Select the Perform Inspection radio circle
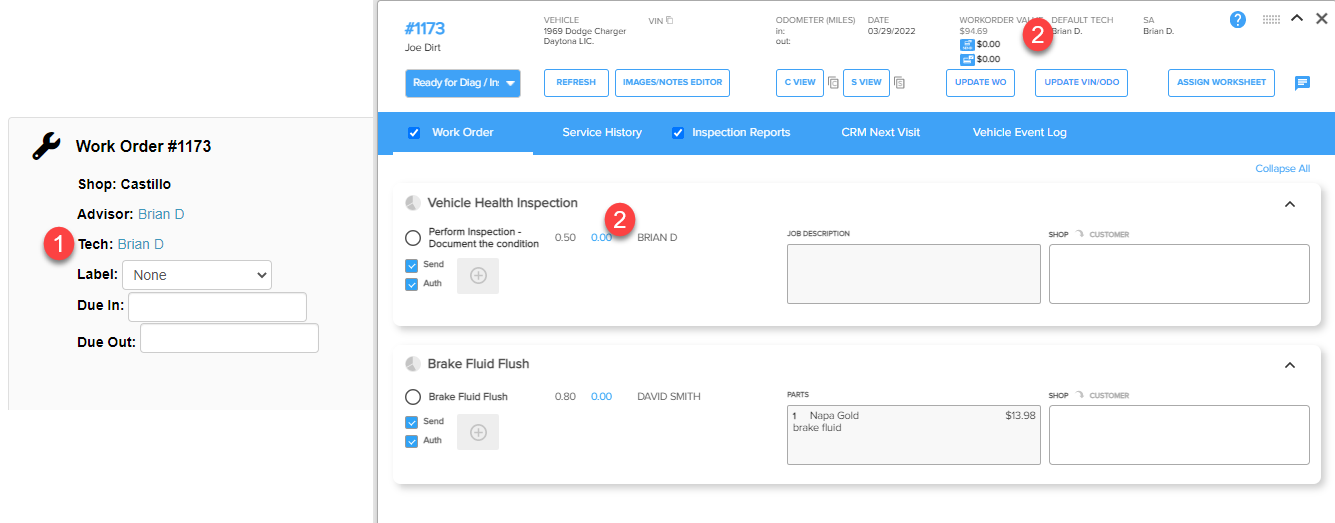1335x523 pixels. 413,238
